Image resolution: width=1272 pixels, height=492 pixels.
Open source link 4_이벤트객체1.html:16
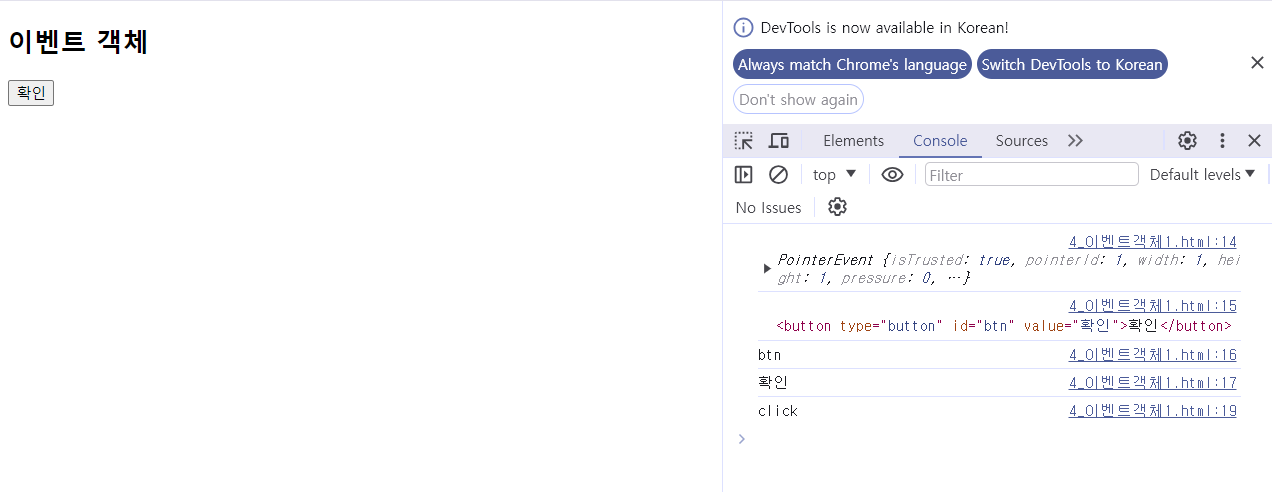tap(1152, 355)
